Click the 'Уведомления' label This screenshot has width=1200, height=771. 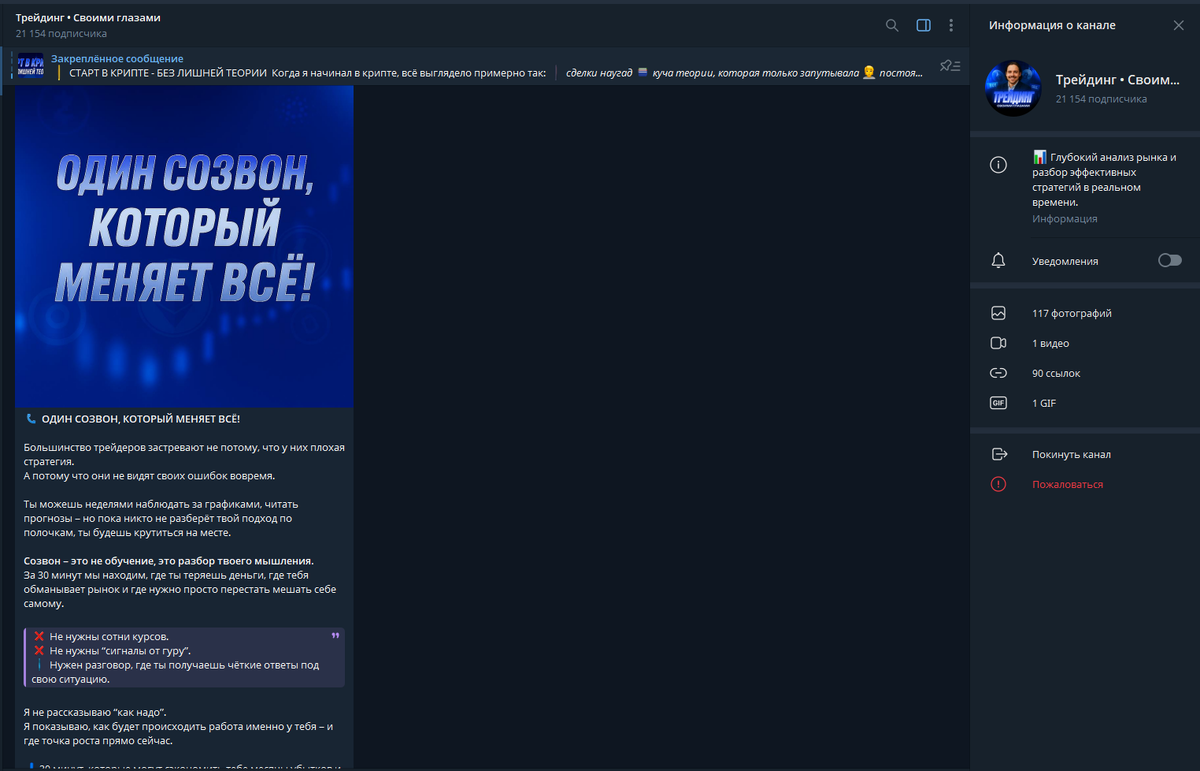point(1065,261)
